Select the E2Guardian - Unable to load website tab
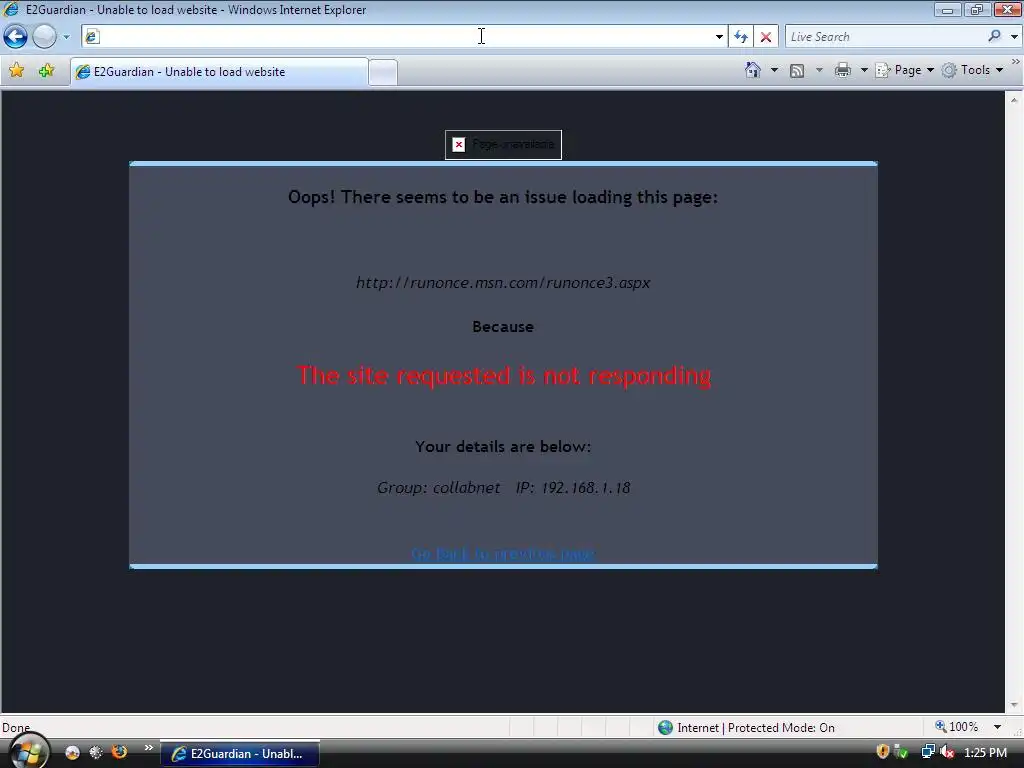Screen dimensions: 1024x768 (x=219, y=72)
